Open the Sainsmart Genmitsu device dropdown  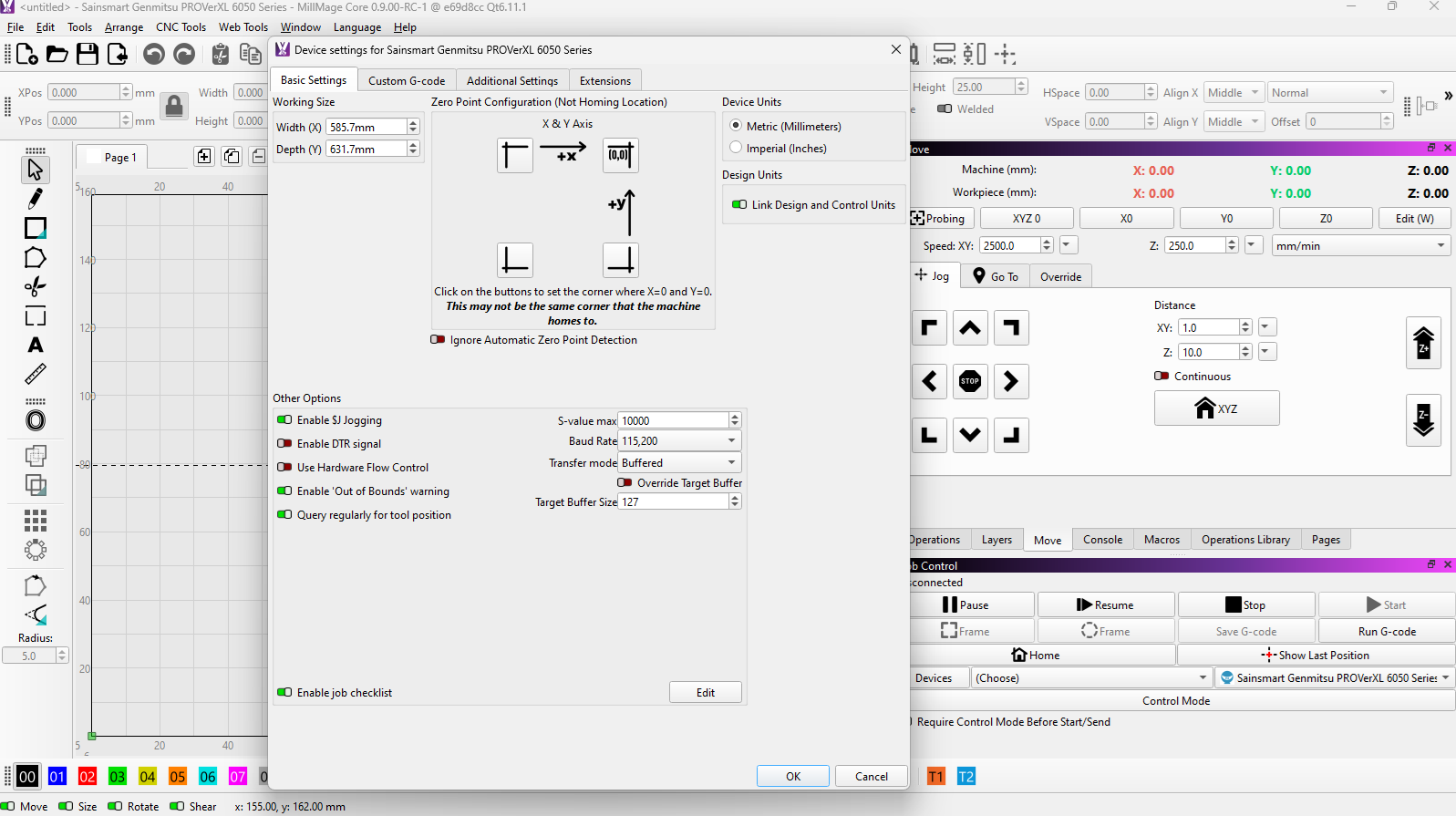(1336, 678)
